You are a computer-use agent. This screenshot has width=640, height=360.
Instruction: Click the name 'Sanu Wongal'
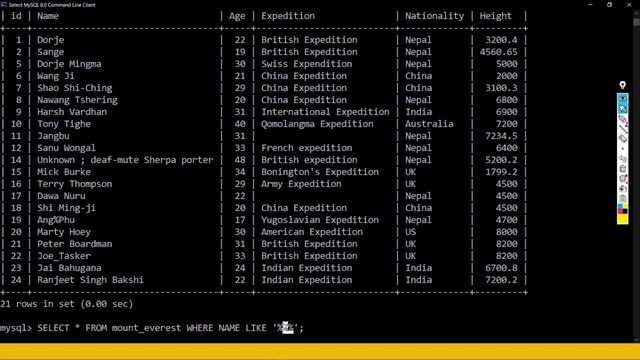click(x=66, y=148)
